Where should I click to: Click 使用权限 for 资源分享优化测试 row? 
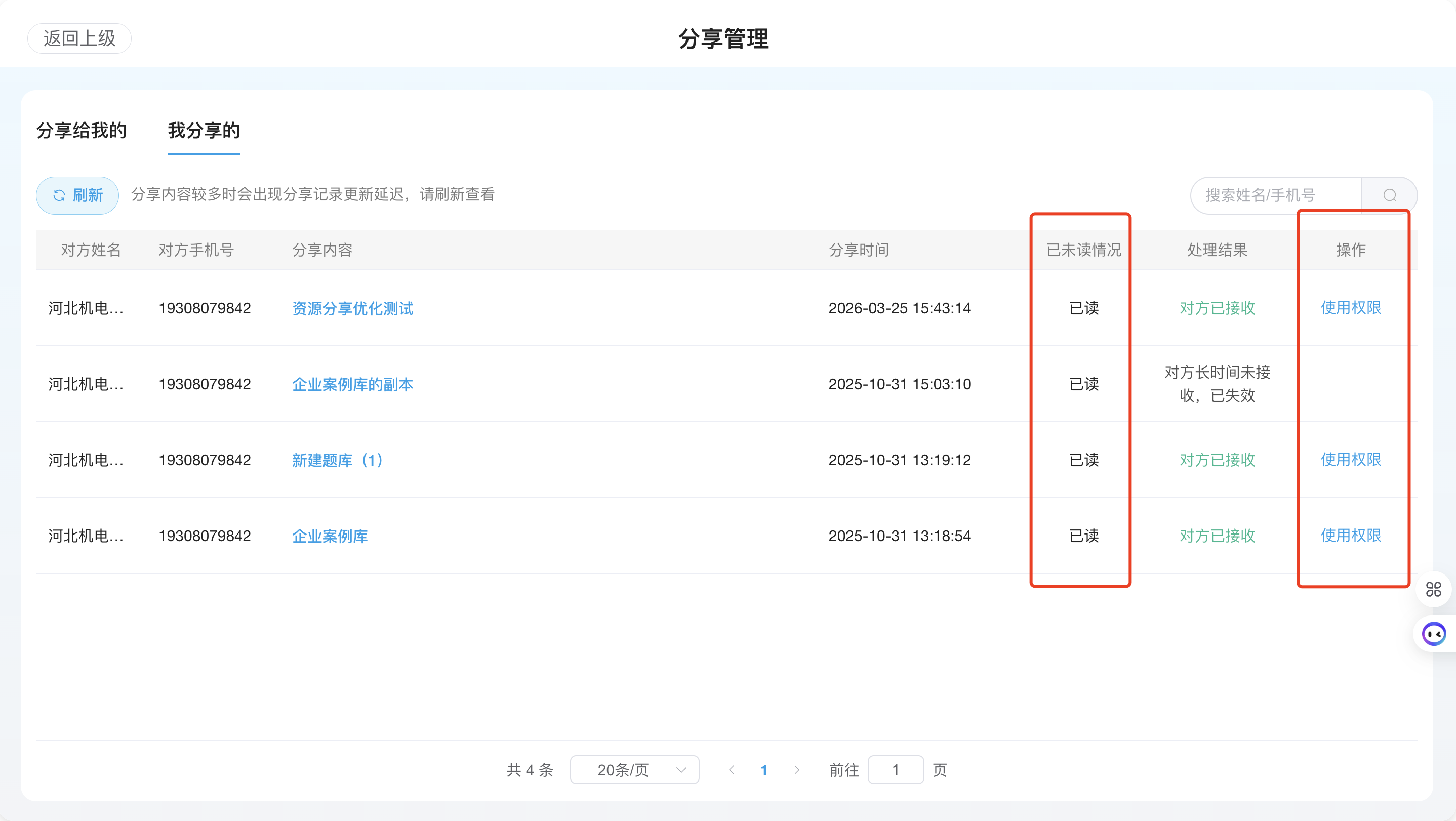pos(1351,309)
